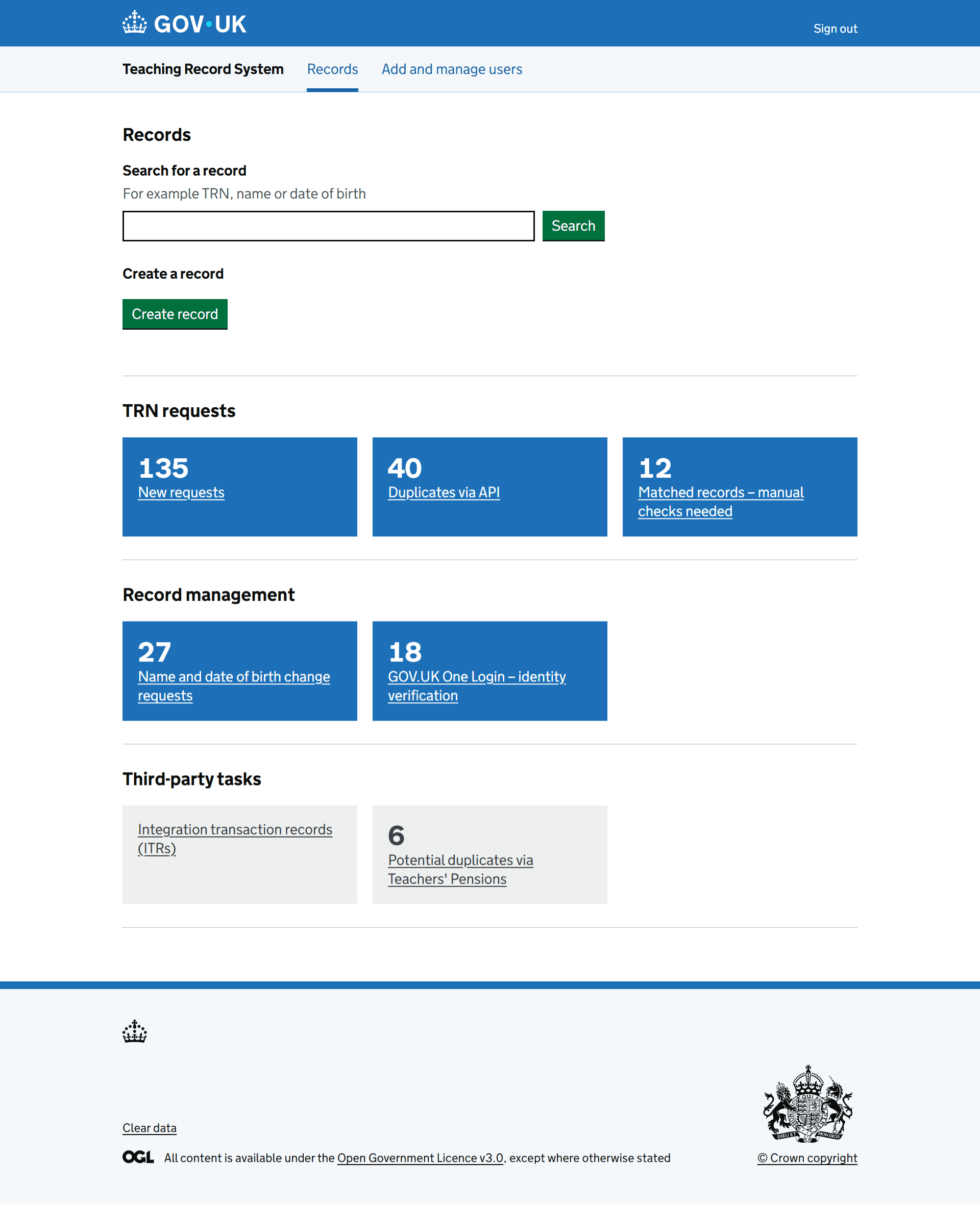The height and width of the screenshot is (1206, 980).
Task: Sign out of the service
Action: click(835, 28)
